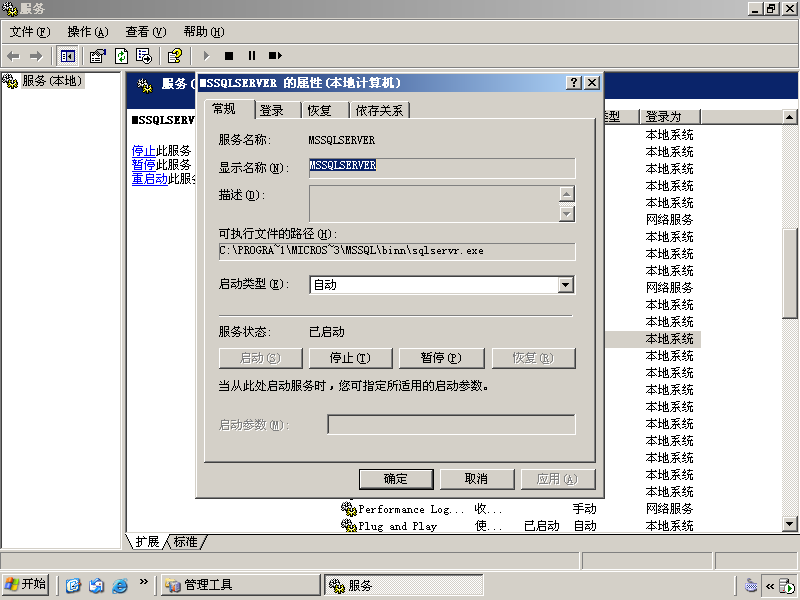
Task: Click the Plug and Play service gear icon
Action: (x=348, y=526)
